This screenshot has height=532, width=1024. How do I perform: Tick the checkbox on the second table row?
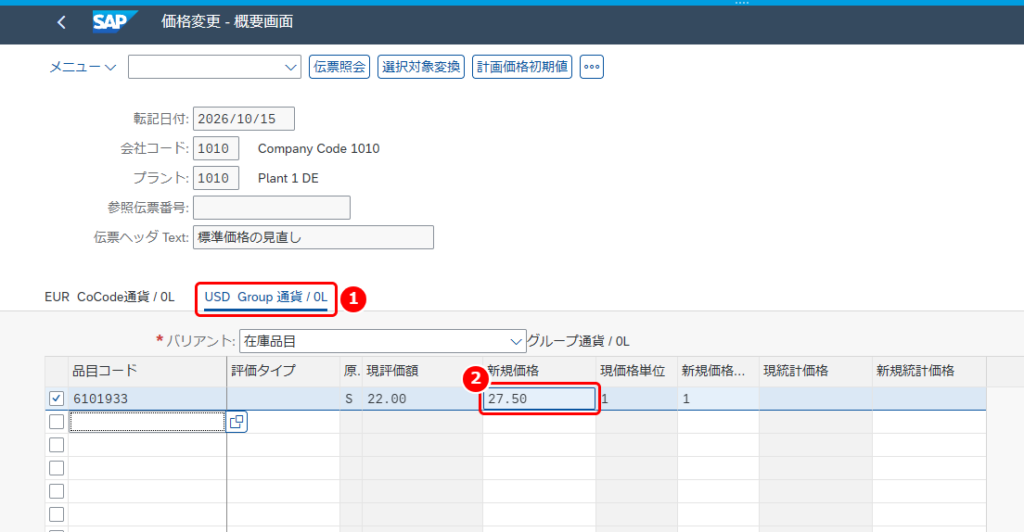57,422
